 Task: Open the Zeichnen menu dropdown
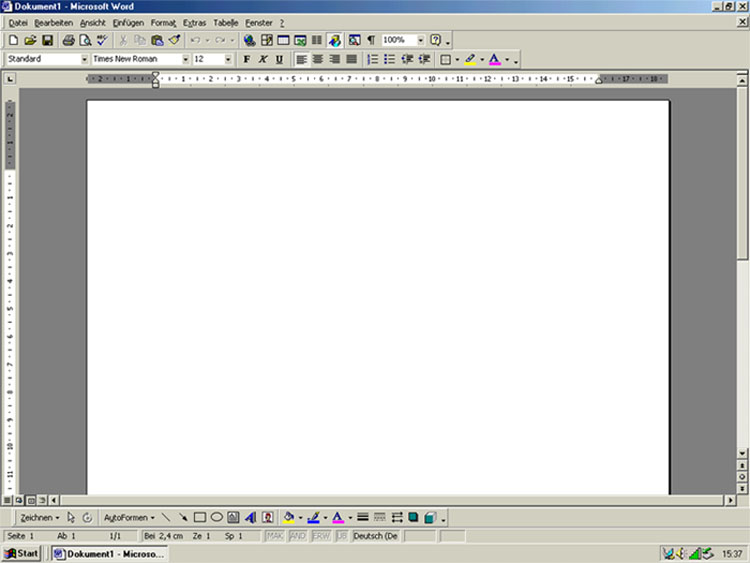[x=40, y=518]
